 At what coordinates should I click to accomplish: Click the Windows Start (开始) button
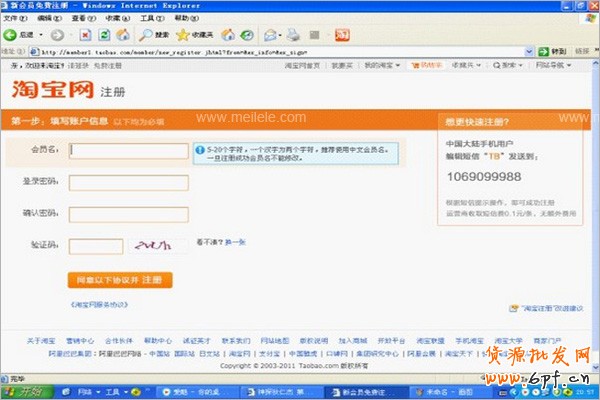(x=24, y=392)
